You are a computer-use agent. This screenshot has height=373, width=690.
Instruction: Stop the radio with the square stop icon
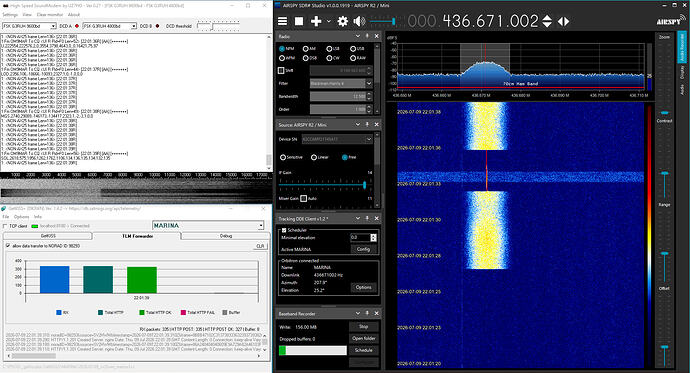coord(299,21)
